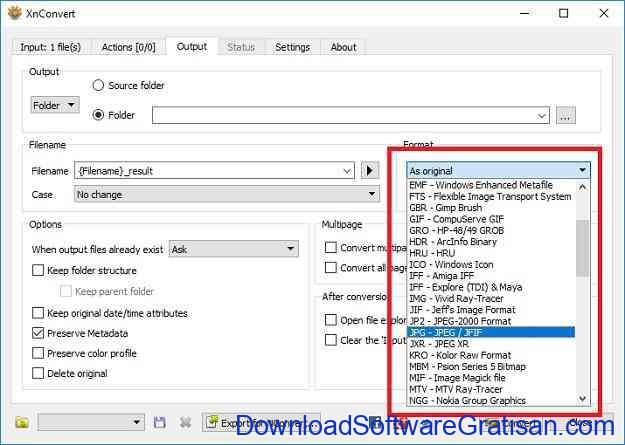Toggle Keep parent folder checkbox
This screenshot has height=445, width=625.
coord(66,291)
